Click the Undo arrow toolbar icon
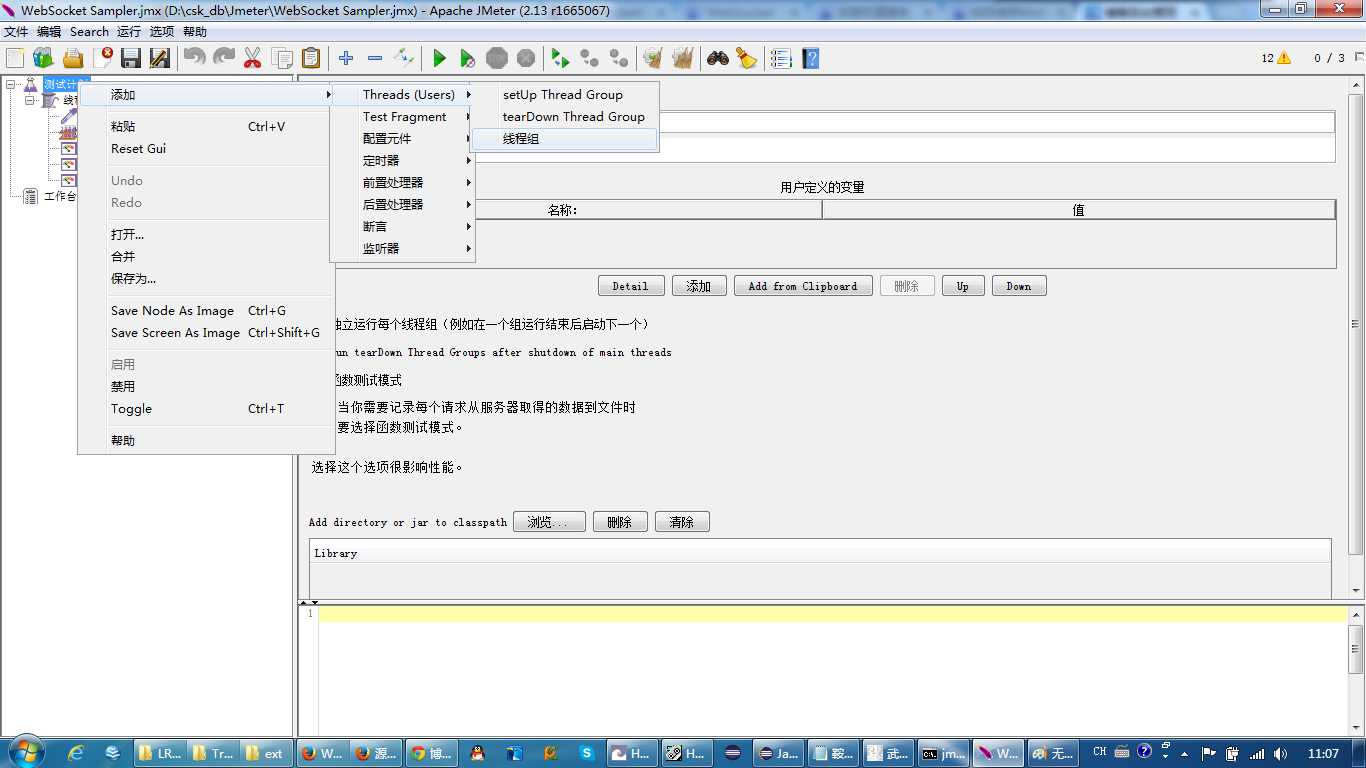1366x768 pixels. [x=195, y=58]
